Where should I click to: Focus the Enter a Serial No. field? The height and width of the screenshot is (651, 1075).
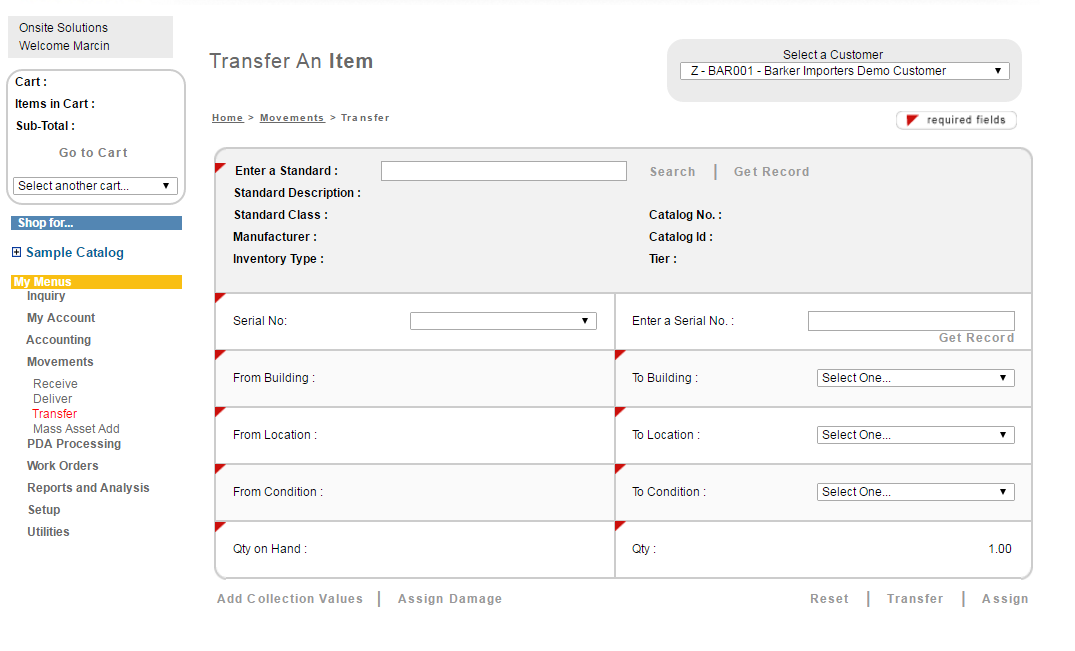910,321
